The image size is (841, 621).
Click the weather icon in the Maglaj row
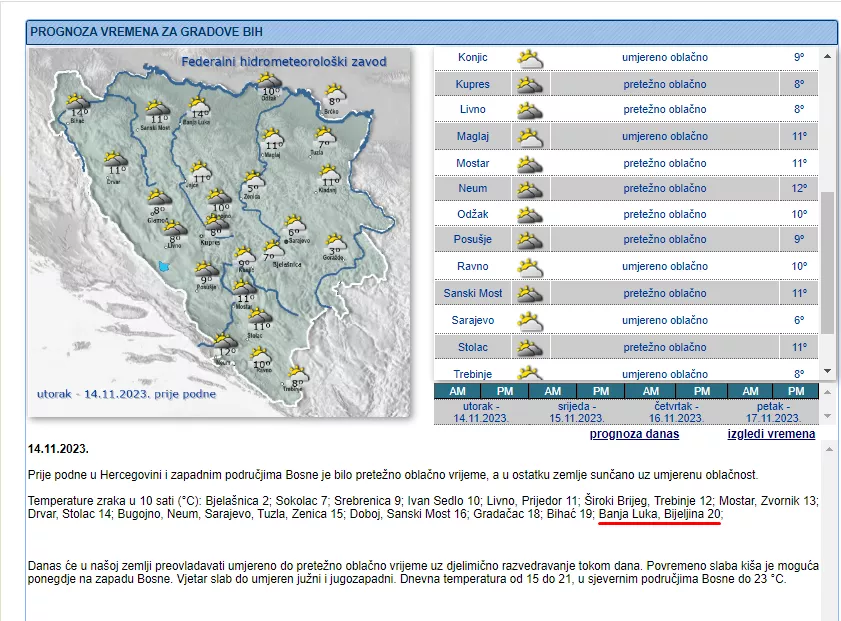click(x=530, y=136)
